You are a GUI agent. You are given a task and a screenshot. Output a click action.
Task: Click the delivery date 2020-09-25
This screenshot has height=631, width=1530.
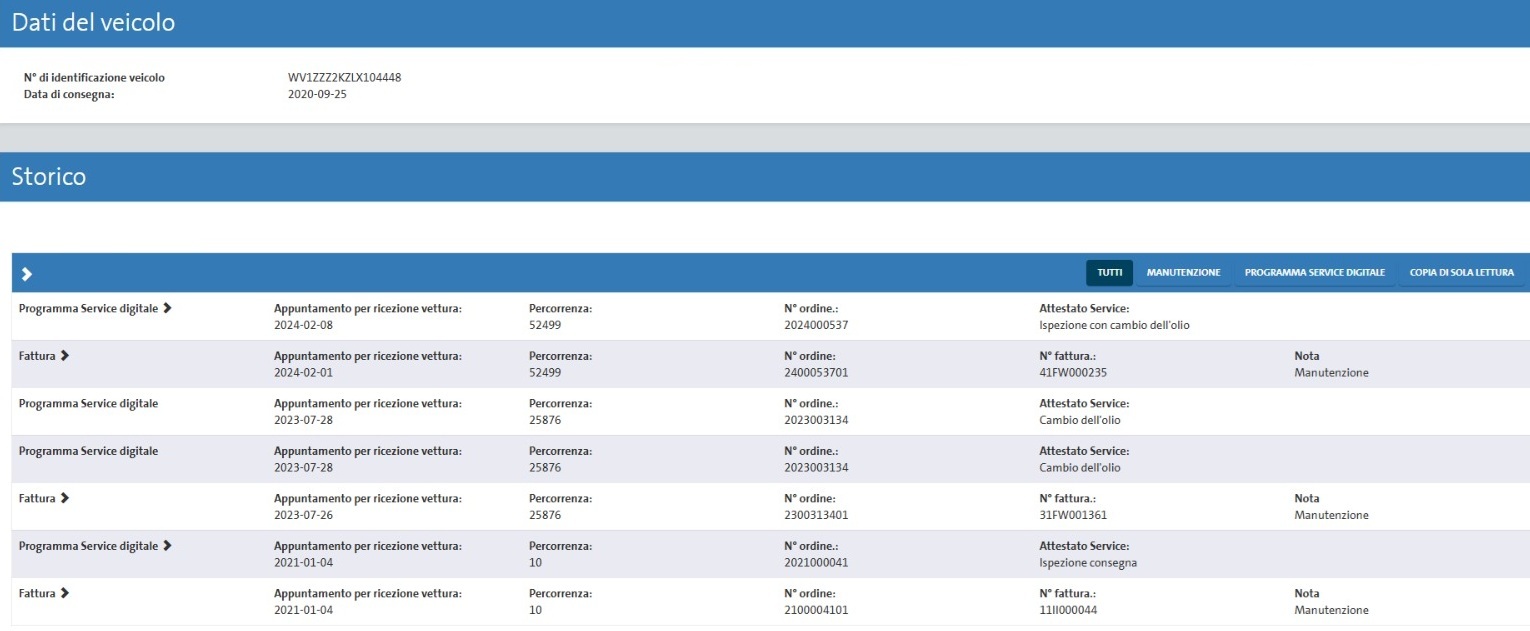(317, 94)
